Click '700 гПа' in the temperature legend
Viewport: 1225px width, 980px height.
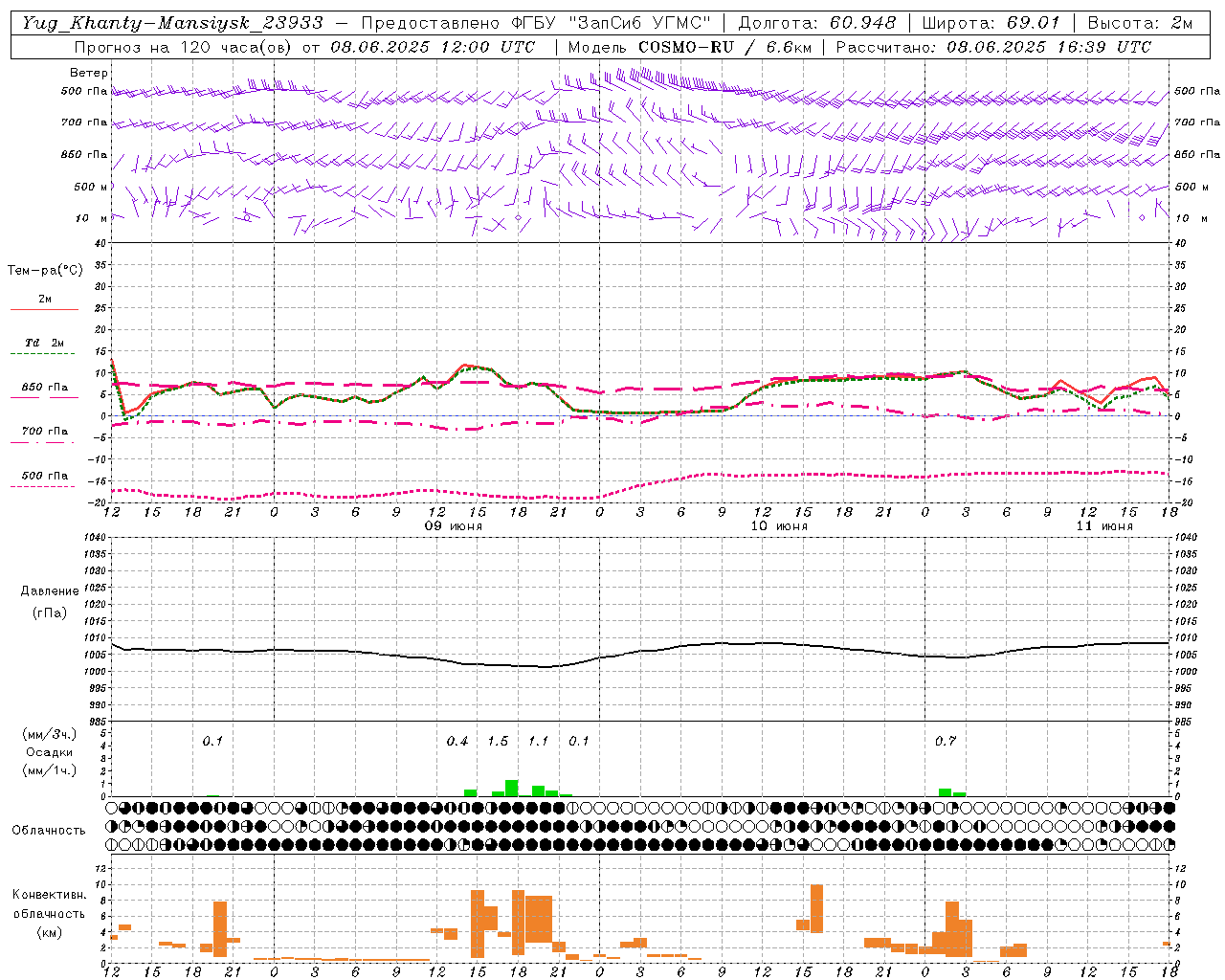pos(45,432)
